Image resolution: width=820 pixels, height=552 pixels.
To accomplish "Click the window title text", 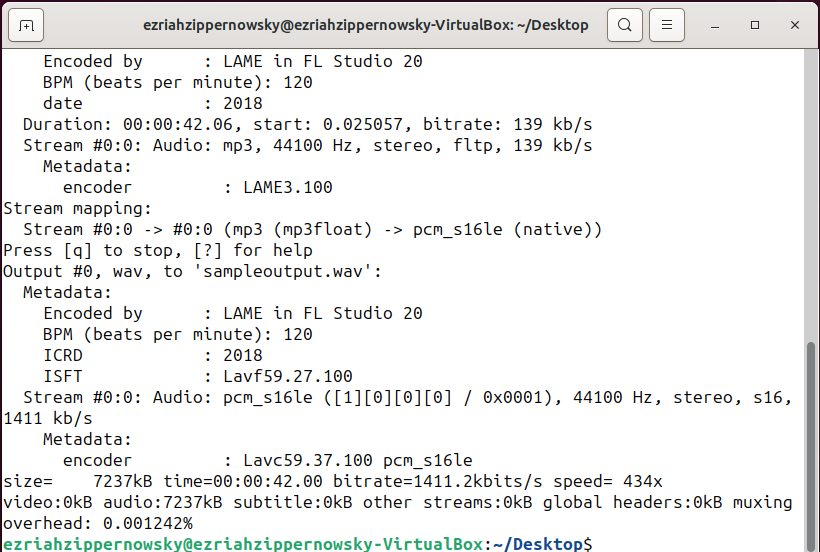I will 366,25.
